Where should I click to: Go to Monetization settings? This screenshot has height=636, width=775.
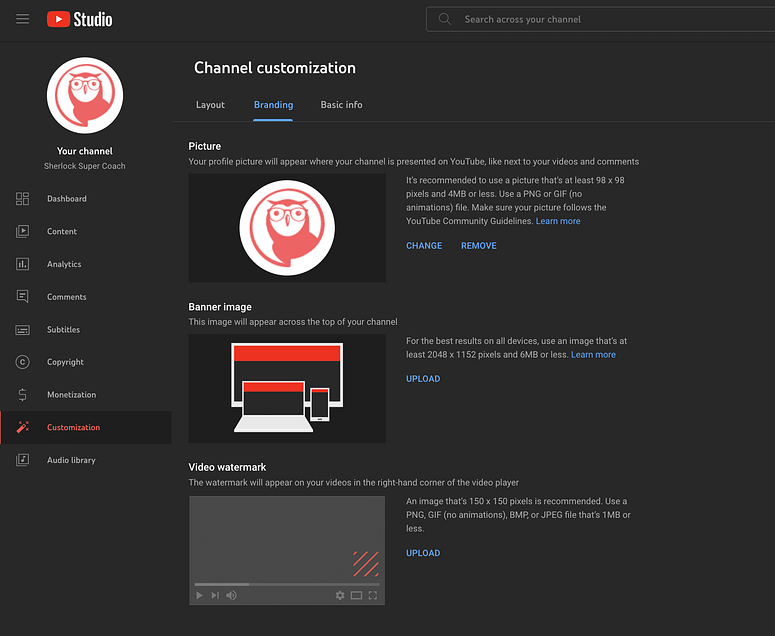(x=71, y=395)
